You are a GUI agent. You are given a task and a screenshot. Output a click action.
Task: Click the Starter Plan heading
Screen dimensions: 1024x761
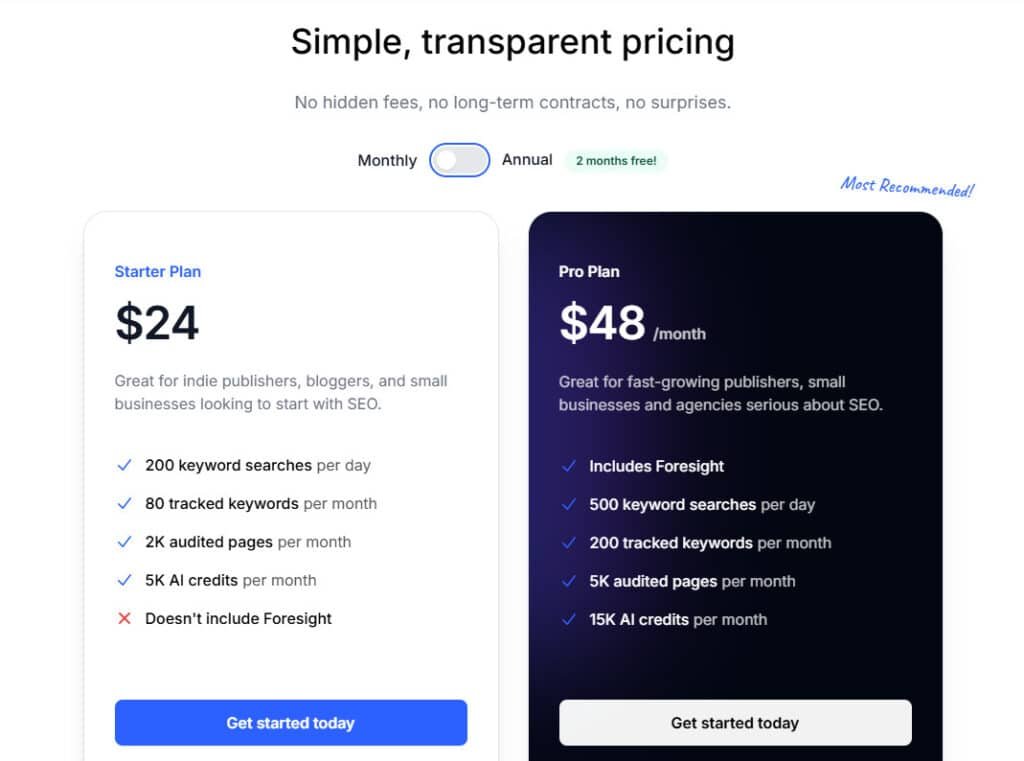(x=158, y=272)
